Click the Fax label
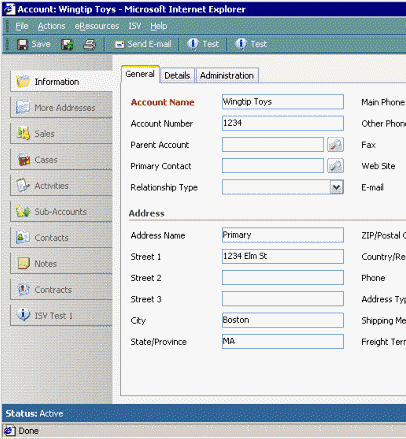 [369, 145]
